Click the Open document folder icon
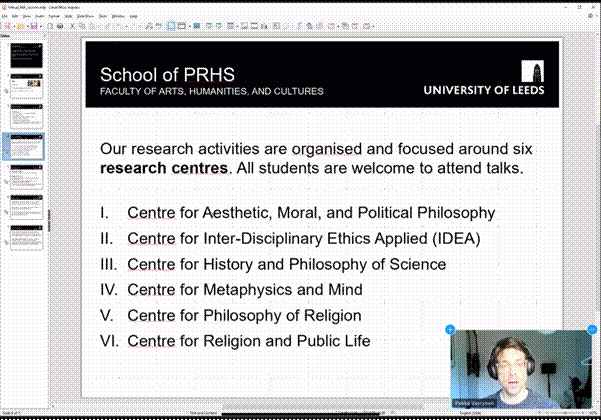This screenshot has width=601, height=420. 20,26
